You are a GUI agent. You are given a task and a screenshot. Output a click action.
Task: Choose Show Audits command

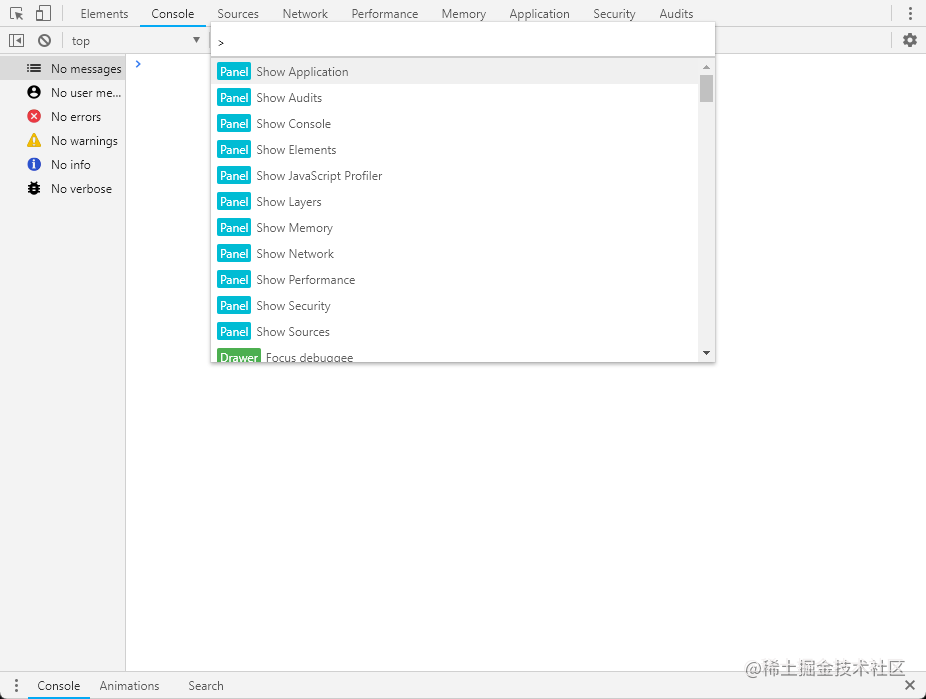tap(454, 97)
